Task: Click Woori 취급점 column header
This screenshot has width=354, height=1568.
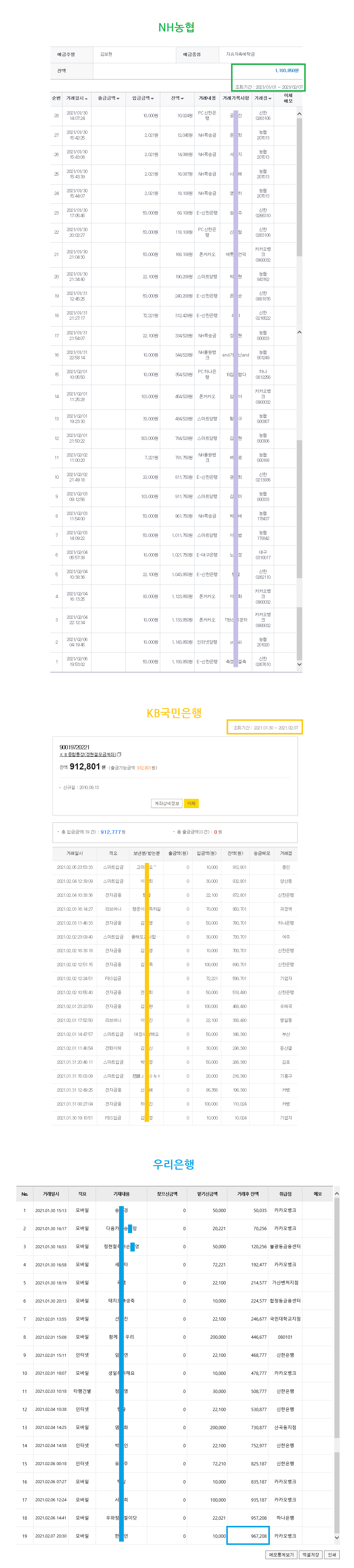Action: [x=285, y=1194]
